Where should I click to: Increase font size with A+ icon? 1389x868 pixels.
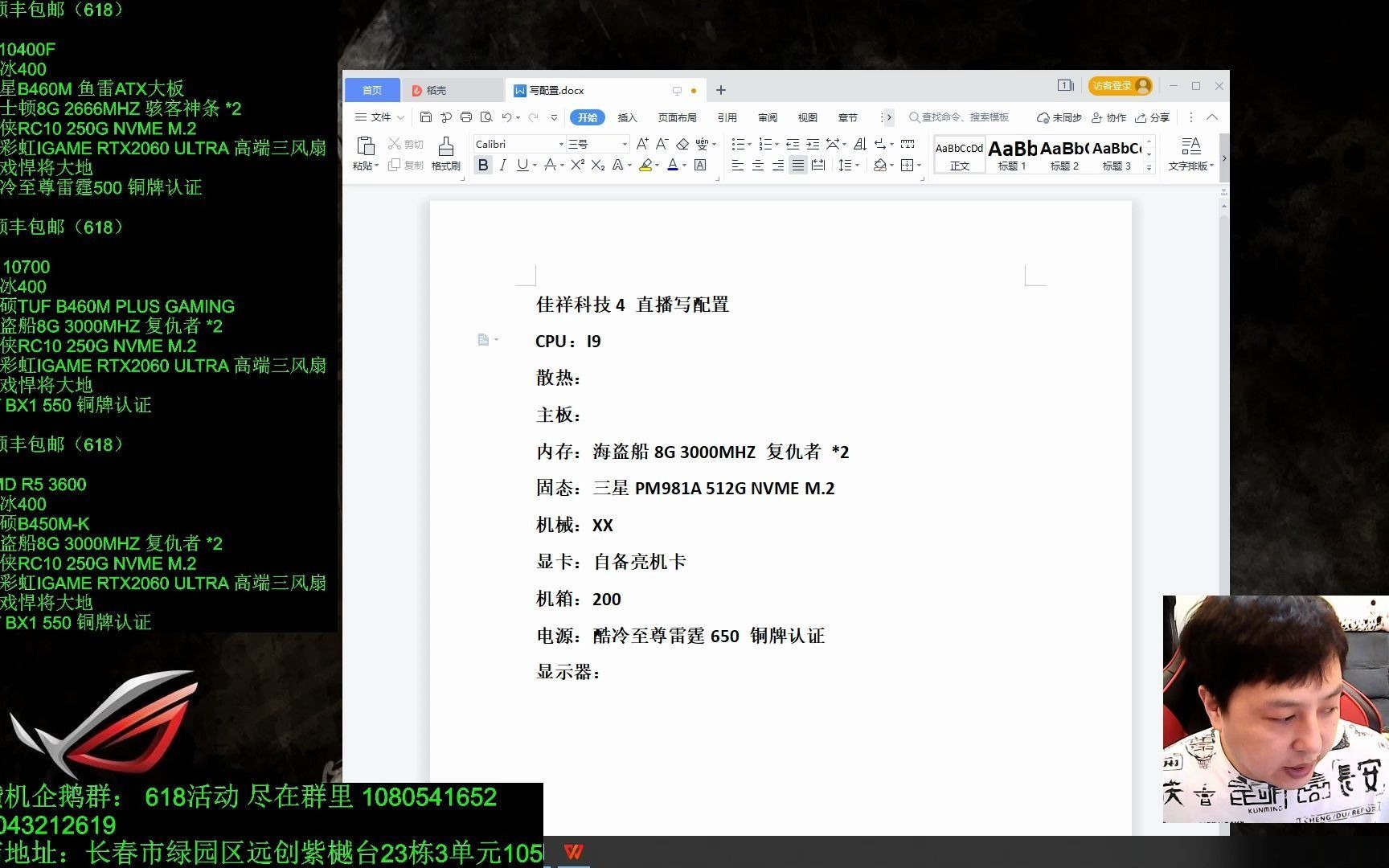(642, 144)
